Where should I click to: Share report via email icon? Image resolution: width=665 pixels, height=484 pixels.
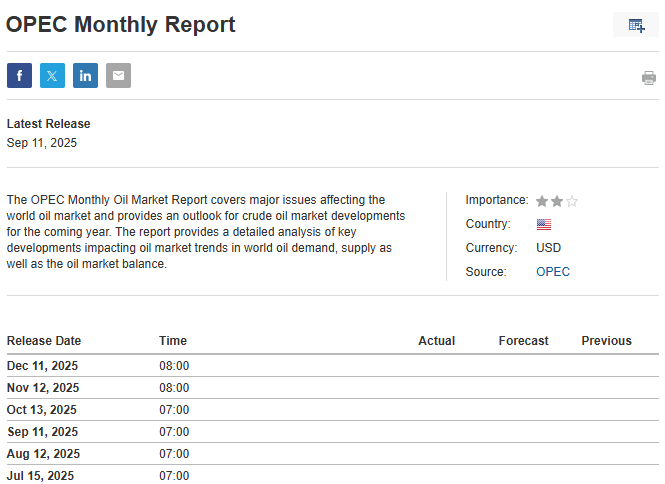click(x=118, y=76)
